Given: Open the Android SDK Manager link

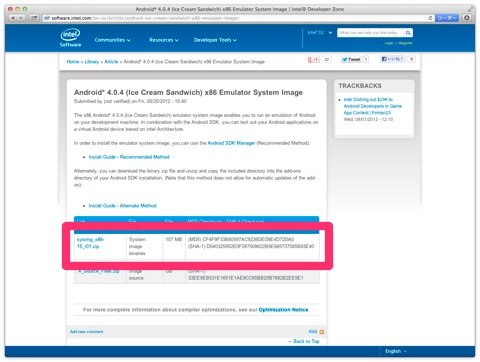Looking at the screenshot, I should 231,143.
